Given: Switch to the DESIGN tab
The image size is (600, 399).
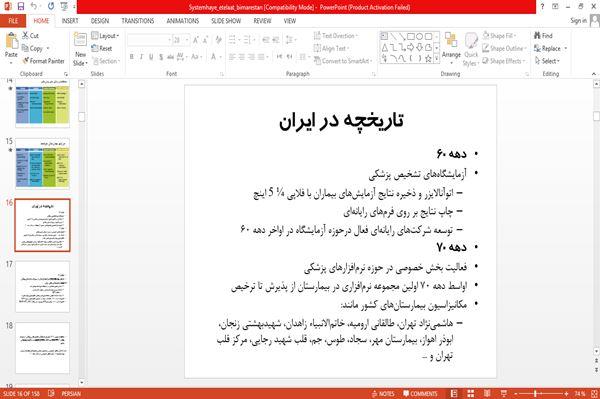Looking at the screenshot, I should [x=100, y=21].
